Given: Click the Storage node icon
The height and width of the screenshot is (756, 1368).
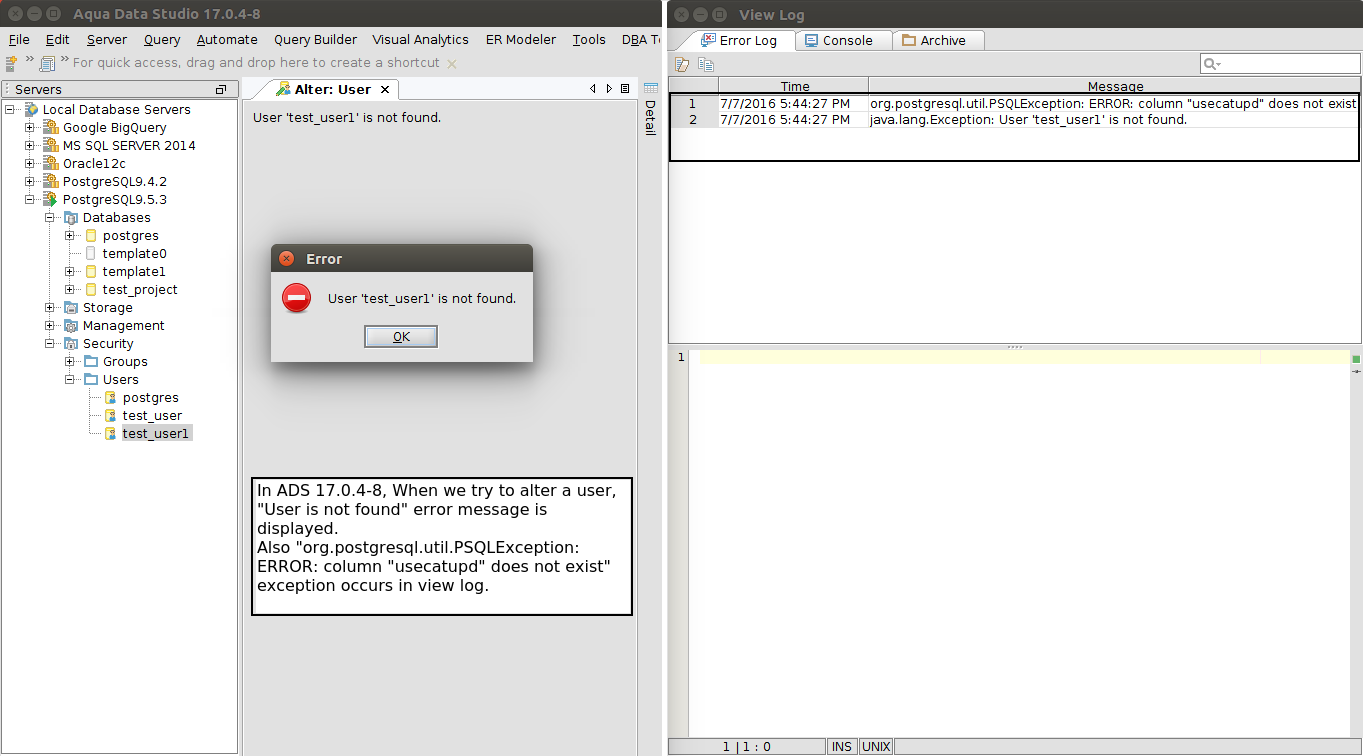Looking at the screenshot, I should pos(70,308).
